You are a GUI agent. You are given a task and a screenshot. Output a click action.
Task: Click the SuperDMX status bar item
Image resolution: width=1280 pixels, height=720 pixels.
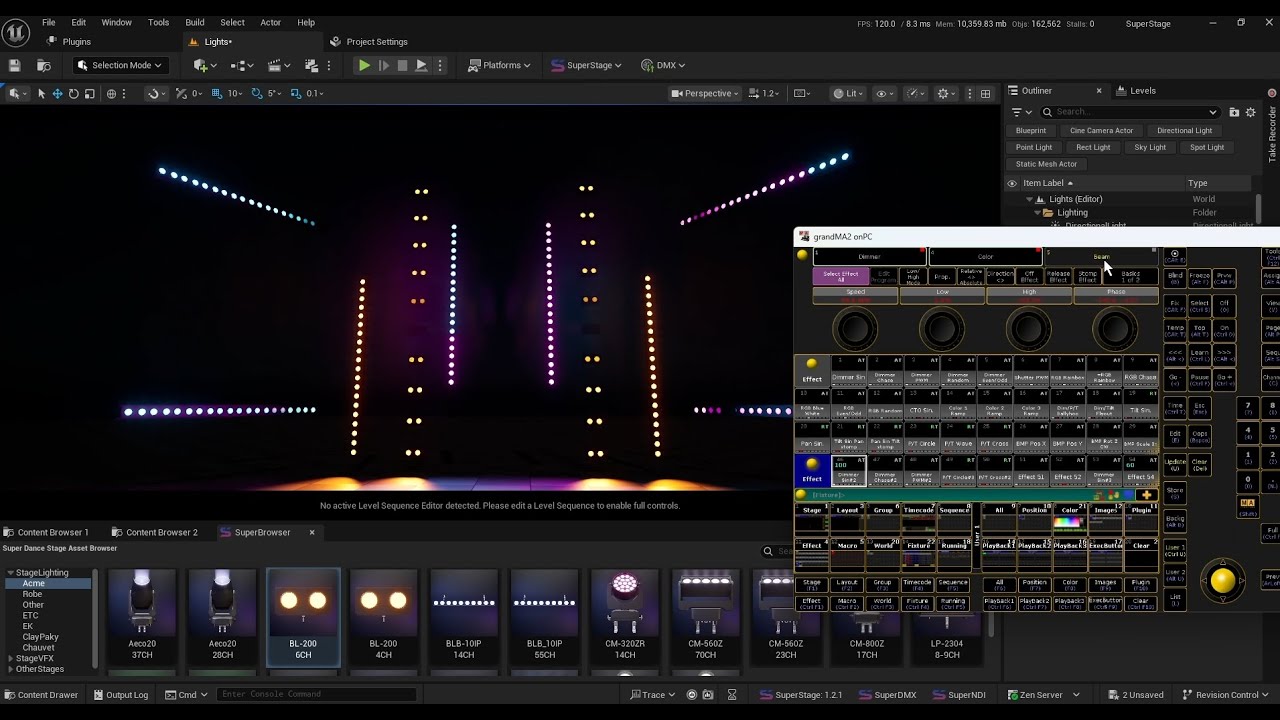tap(887, 695)
